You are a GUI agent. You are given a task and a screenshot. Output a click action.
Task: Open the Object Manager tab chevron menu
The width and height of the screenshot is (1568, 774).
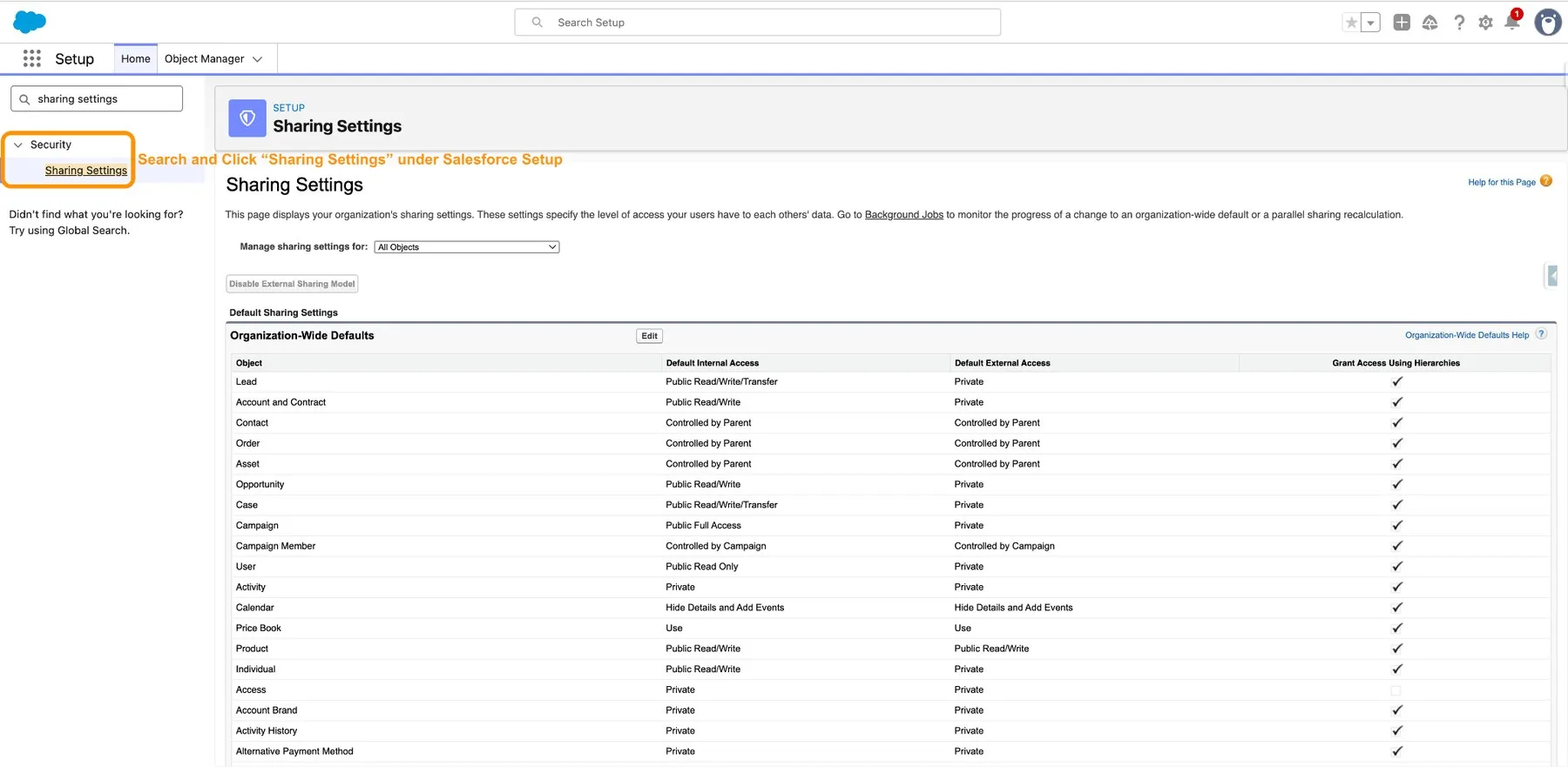point(257,59)
